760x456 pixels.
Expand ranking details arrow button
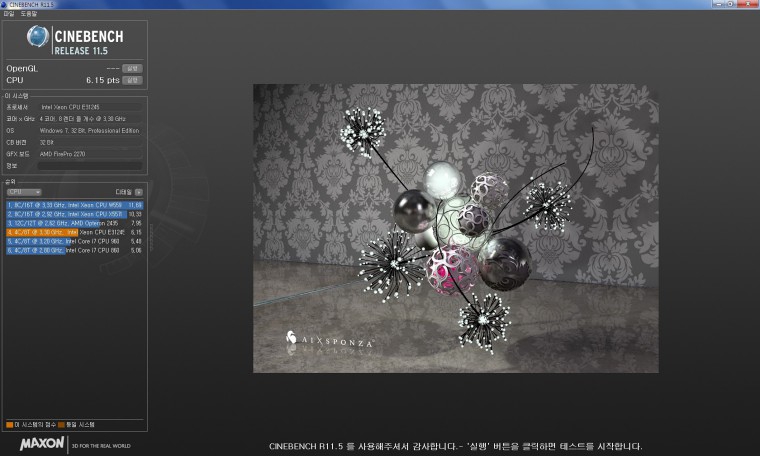(x=139, y=192)
